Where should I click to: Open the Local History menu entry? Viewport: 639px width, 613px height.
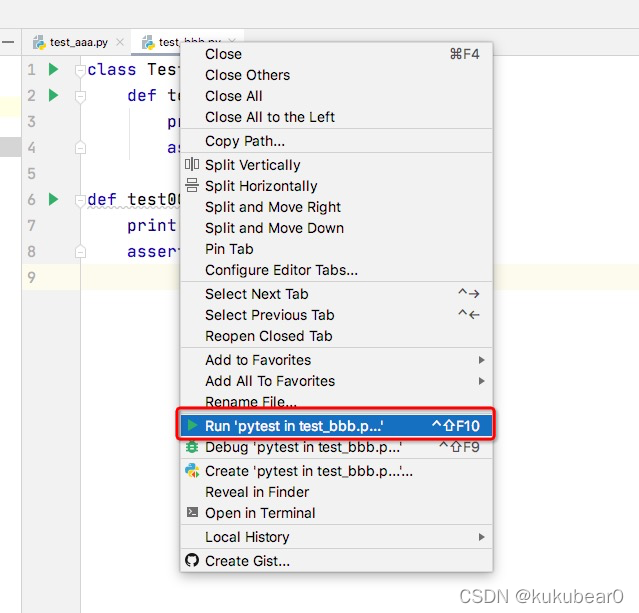336,537
